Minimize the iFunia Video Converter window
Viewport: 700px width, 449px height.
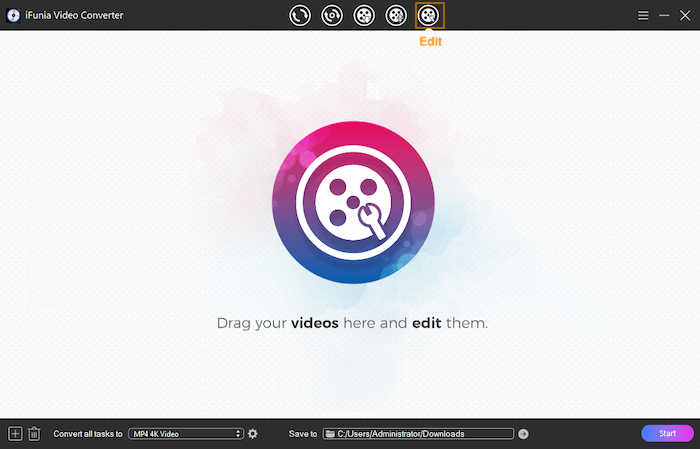pos(664,15)
